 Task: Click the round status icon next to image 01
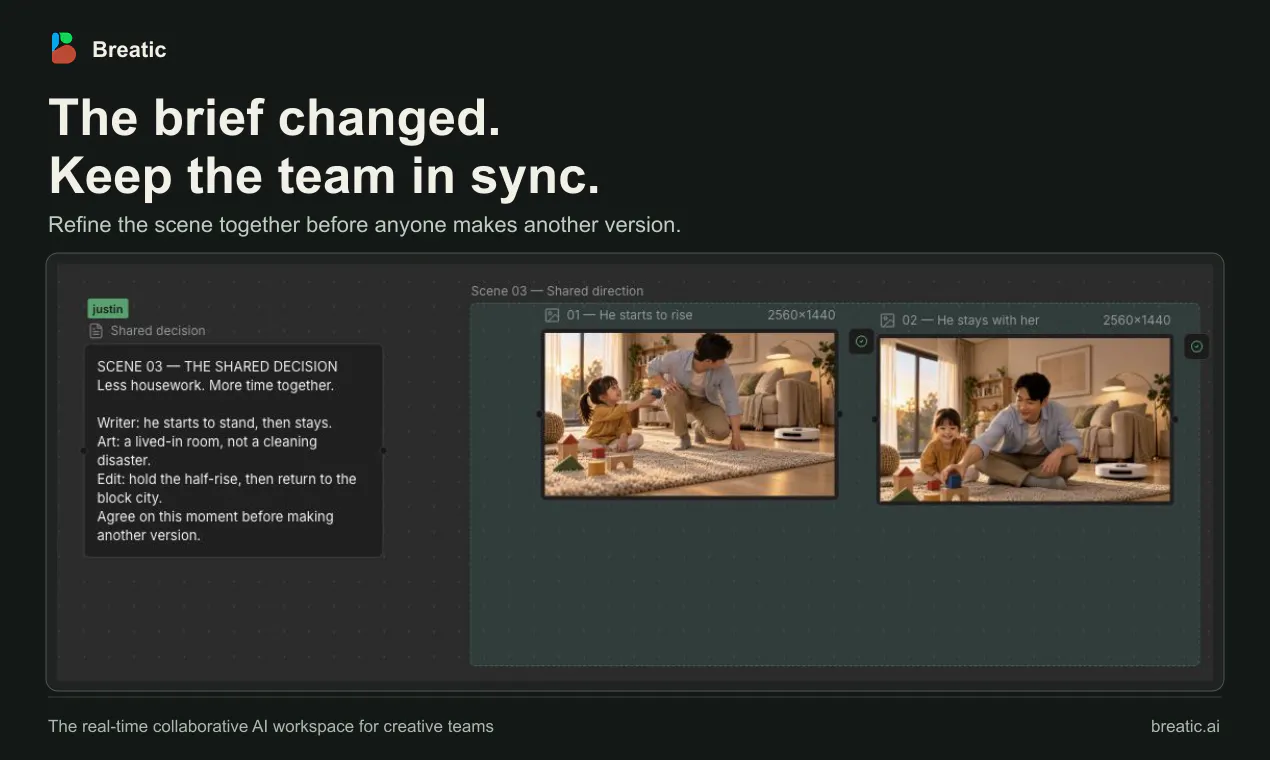(x=861, y=341)
